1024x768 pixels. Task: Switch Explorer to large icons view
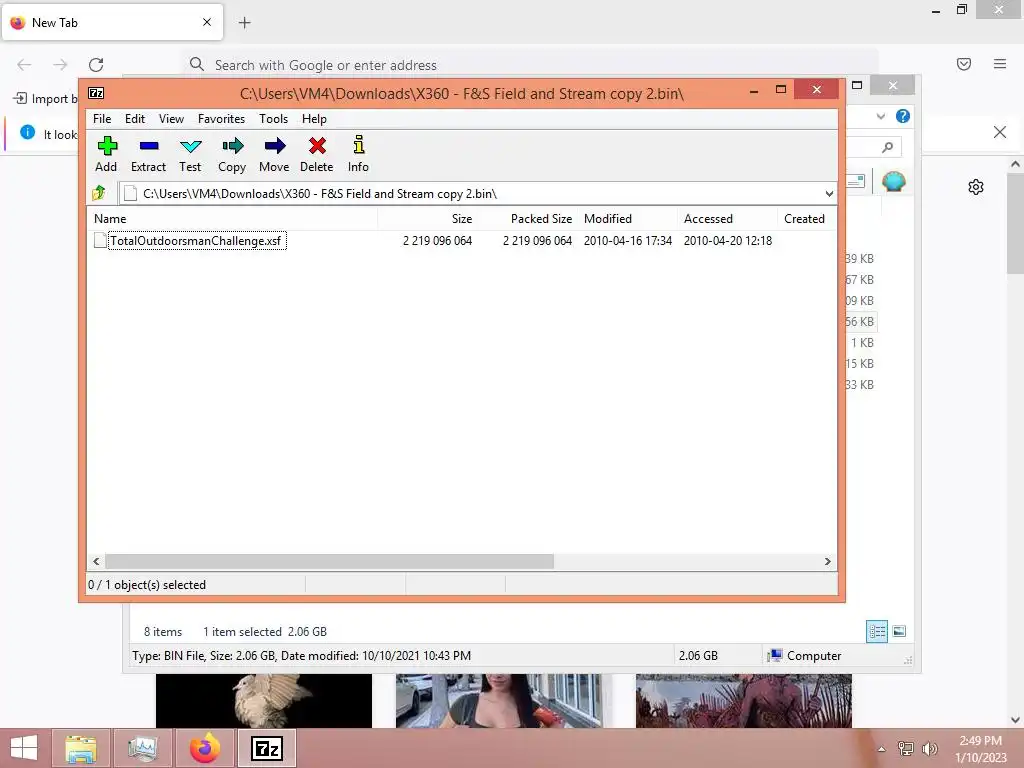pos(899,631)
